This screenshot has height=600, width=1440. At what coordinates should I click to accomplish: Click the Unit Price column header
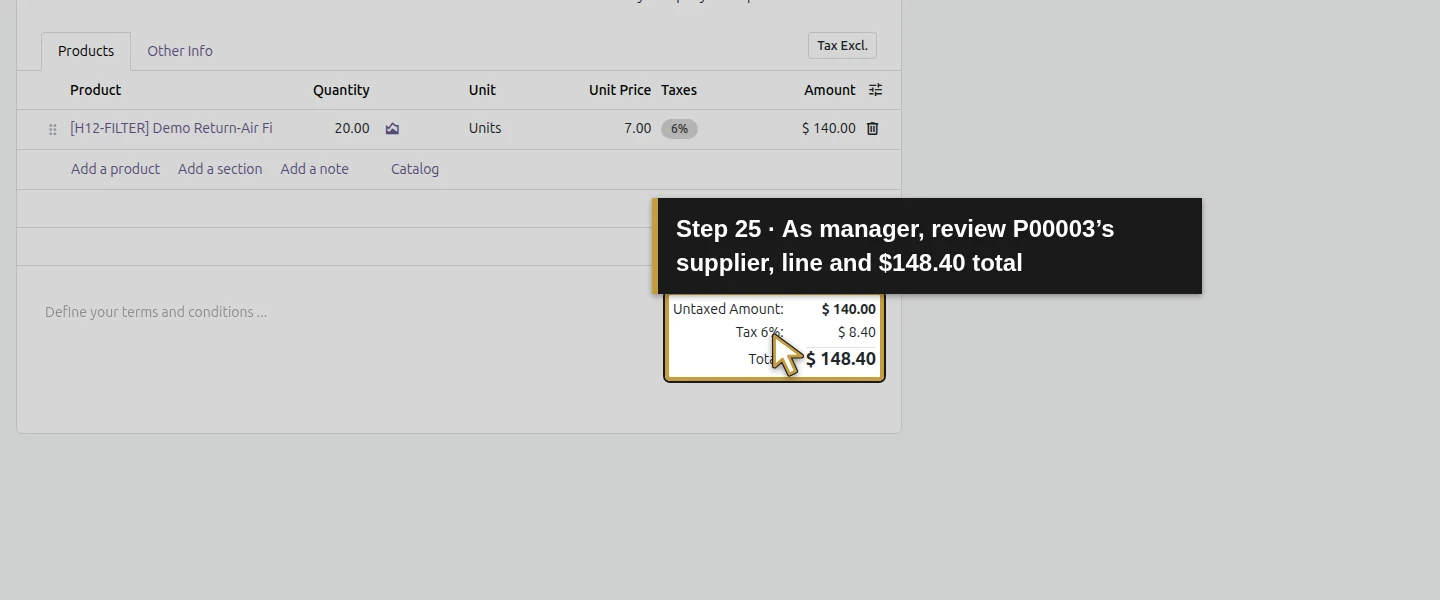(620, 90)
